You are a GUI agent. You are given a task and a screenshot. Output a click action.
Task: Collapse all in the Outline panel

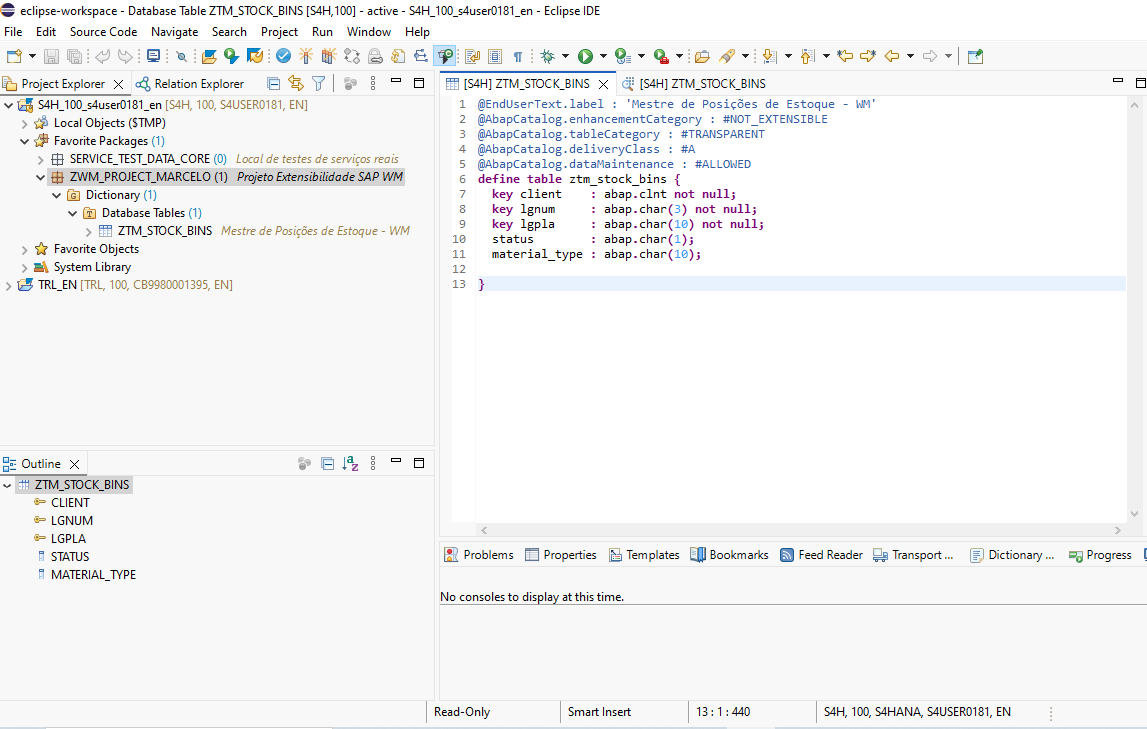click(327, 464)
